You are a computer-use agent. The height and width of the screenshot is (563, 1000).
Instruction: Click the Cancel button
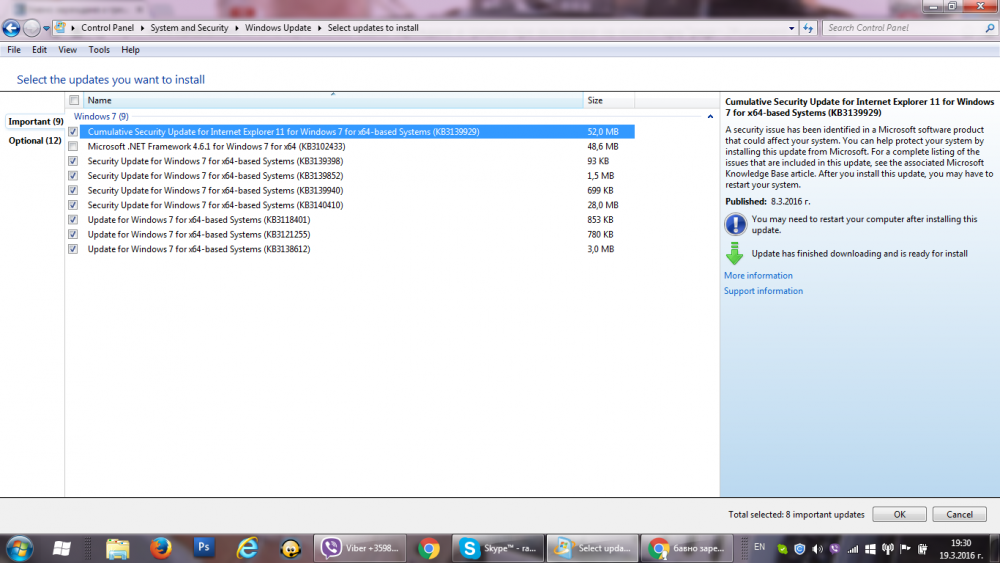[959, 514]
